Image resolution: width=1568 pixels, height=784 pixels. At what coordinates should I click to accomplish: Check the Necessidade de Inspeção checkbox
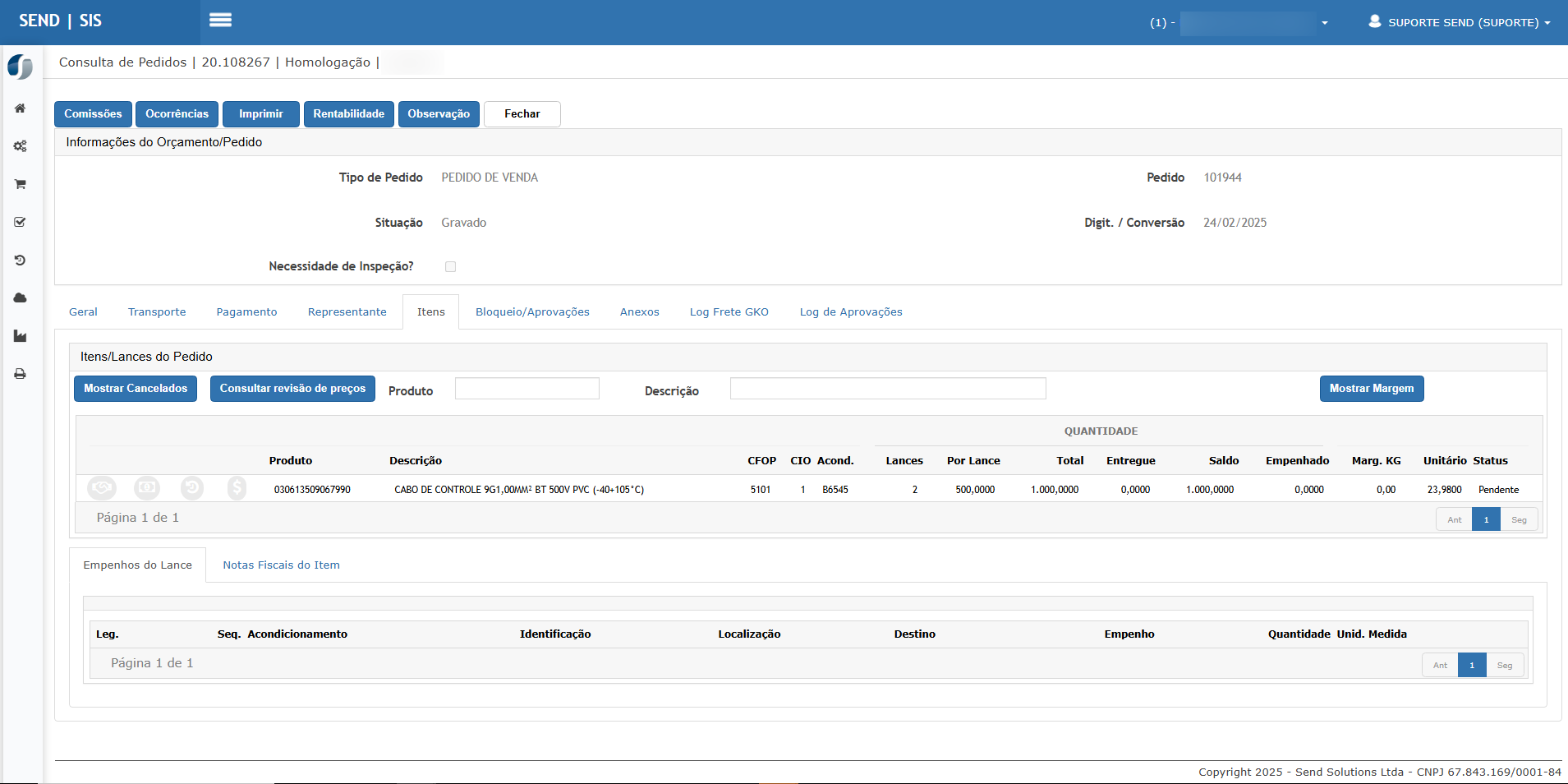[x=450, y=266]
